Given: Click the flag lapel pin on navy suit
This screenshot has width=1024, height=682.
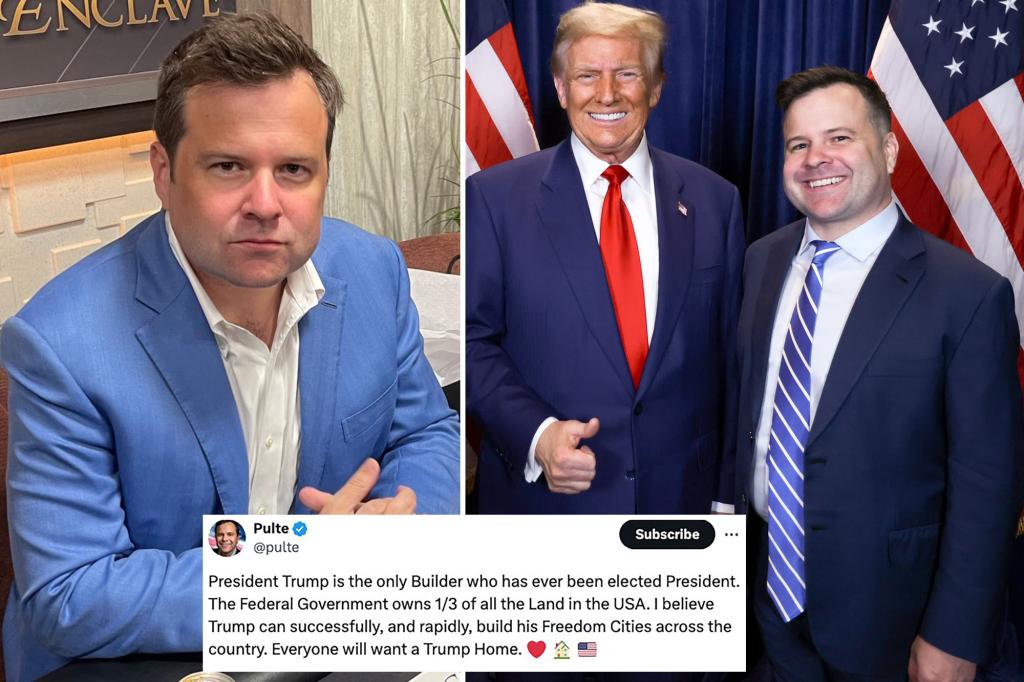Looking at the screenshot, I should 682,208.
